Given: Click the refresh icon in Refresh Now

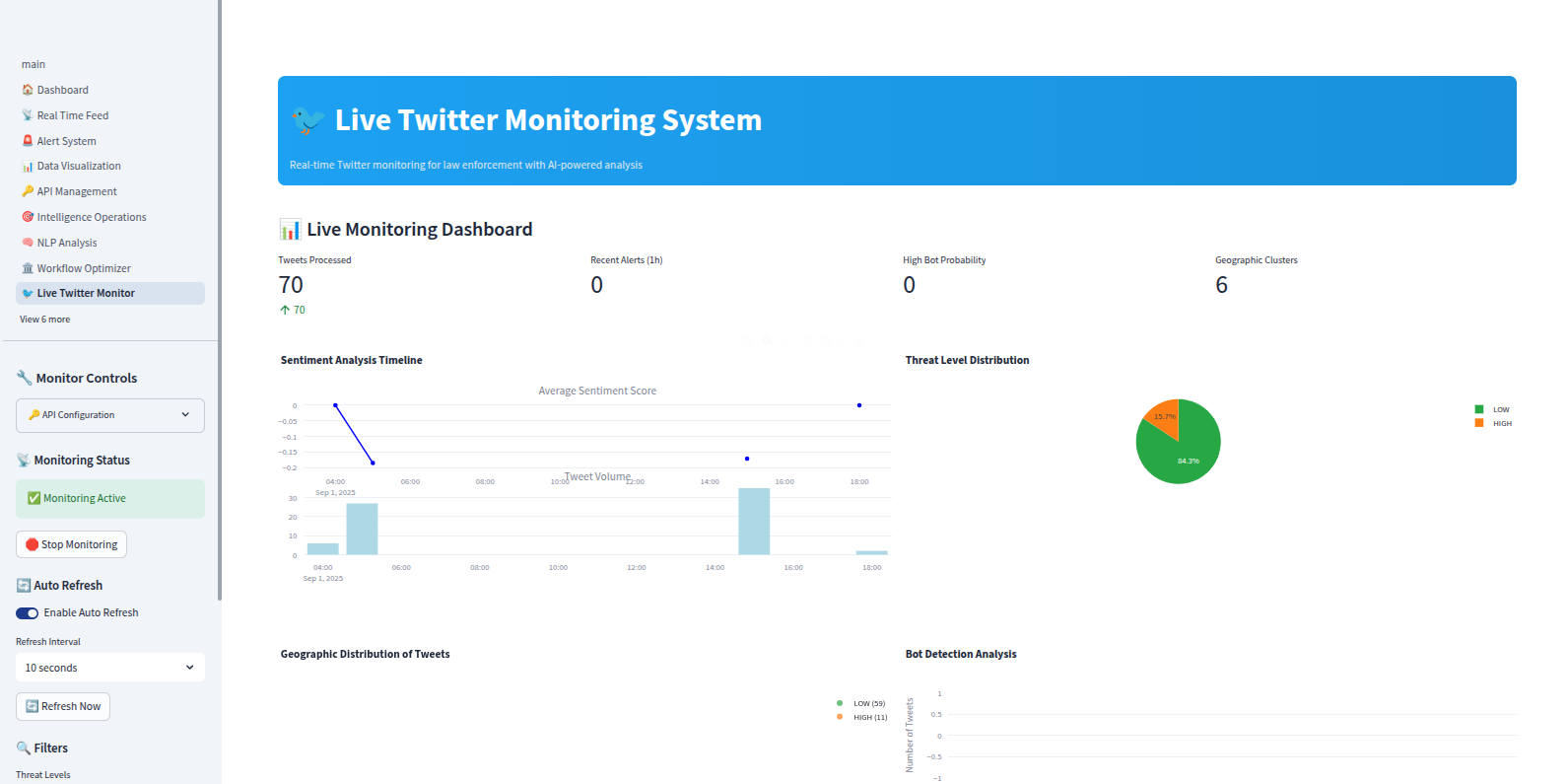Looking at the screenshot, I should click(32, 706).
